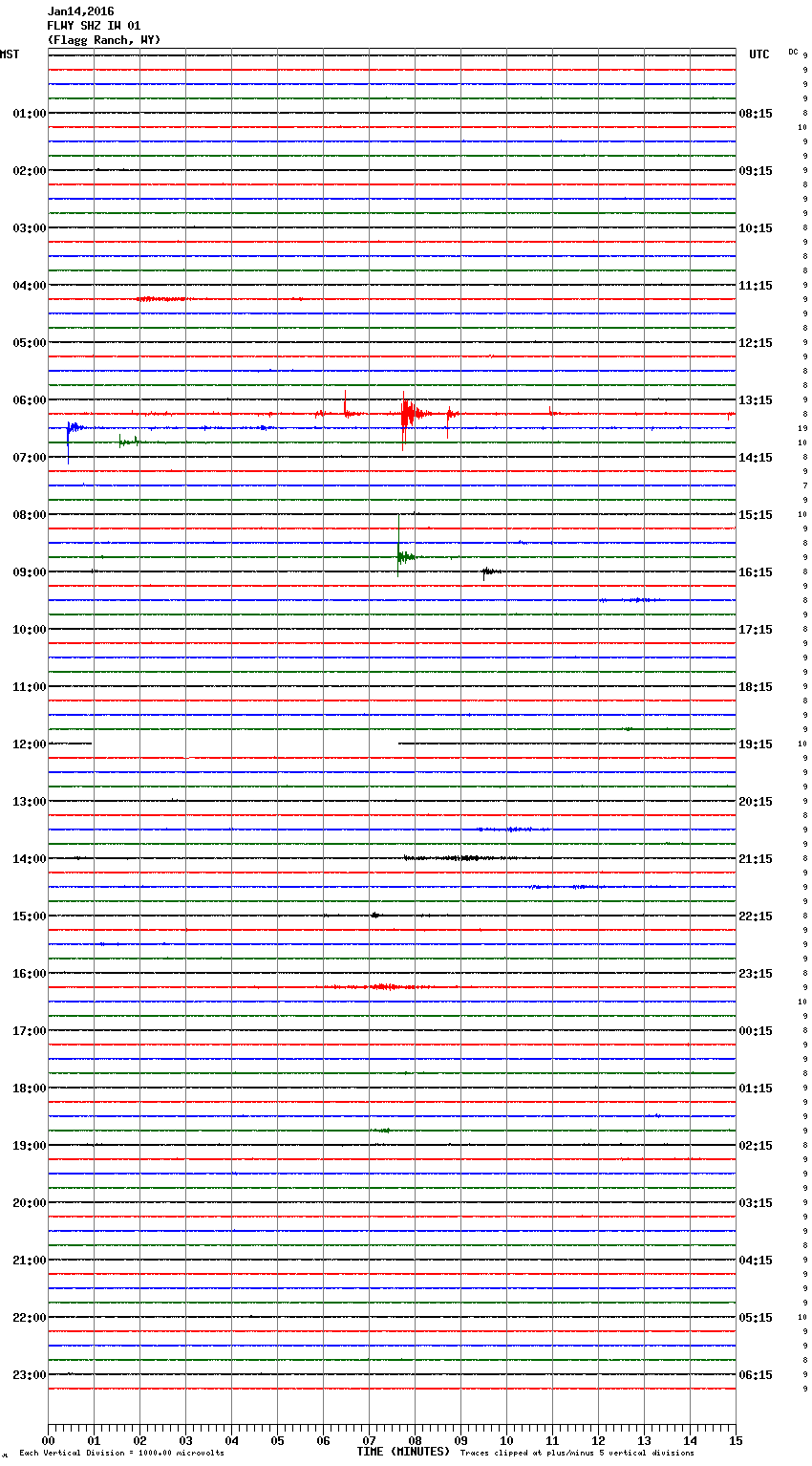Viewport: 812px width, 1466px height.
Task: Click the DC value 7 in right column
Action: coord(804,485)
